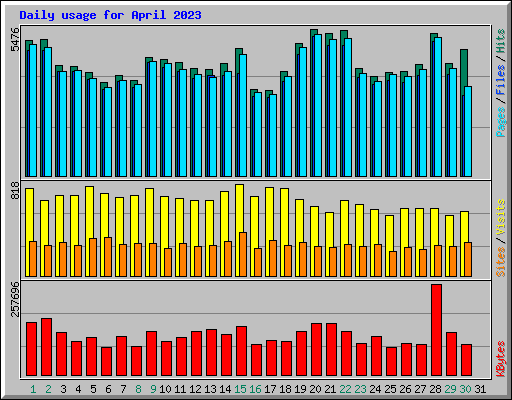This screenshot has height=400, width=512.
Task: Click the day 30 label on the x-axis
Action: (465, 389)
